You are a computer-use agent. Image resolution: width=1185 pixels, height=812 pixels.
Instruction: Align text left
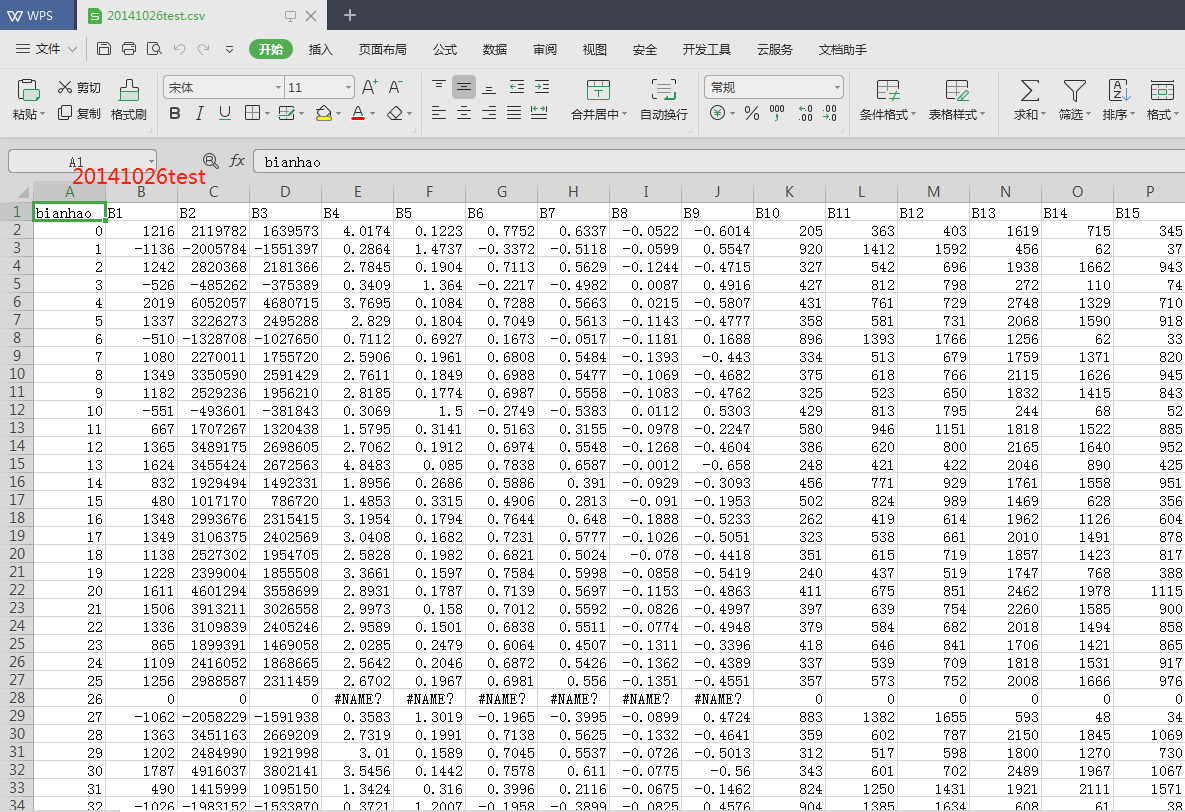click(x=438, y=113)
